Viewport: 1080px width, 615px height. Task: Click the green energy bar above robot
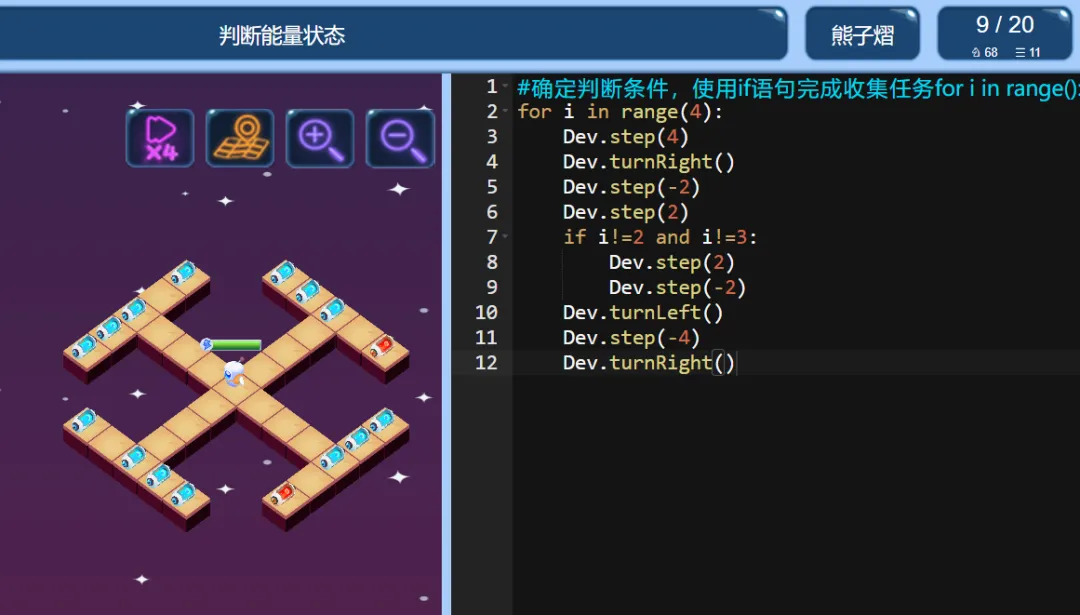click(236, 345)
